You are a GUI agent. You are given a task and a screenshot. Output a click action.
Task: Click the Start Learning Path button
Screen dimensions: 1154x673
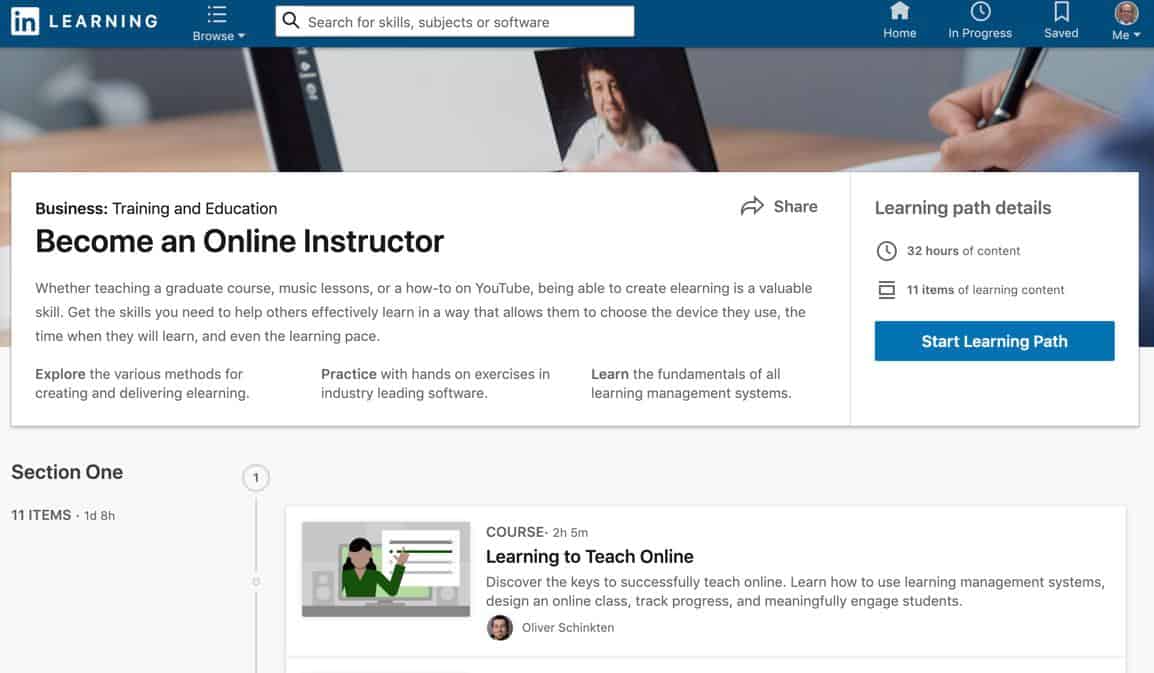[x=994, y=341]
